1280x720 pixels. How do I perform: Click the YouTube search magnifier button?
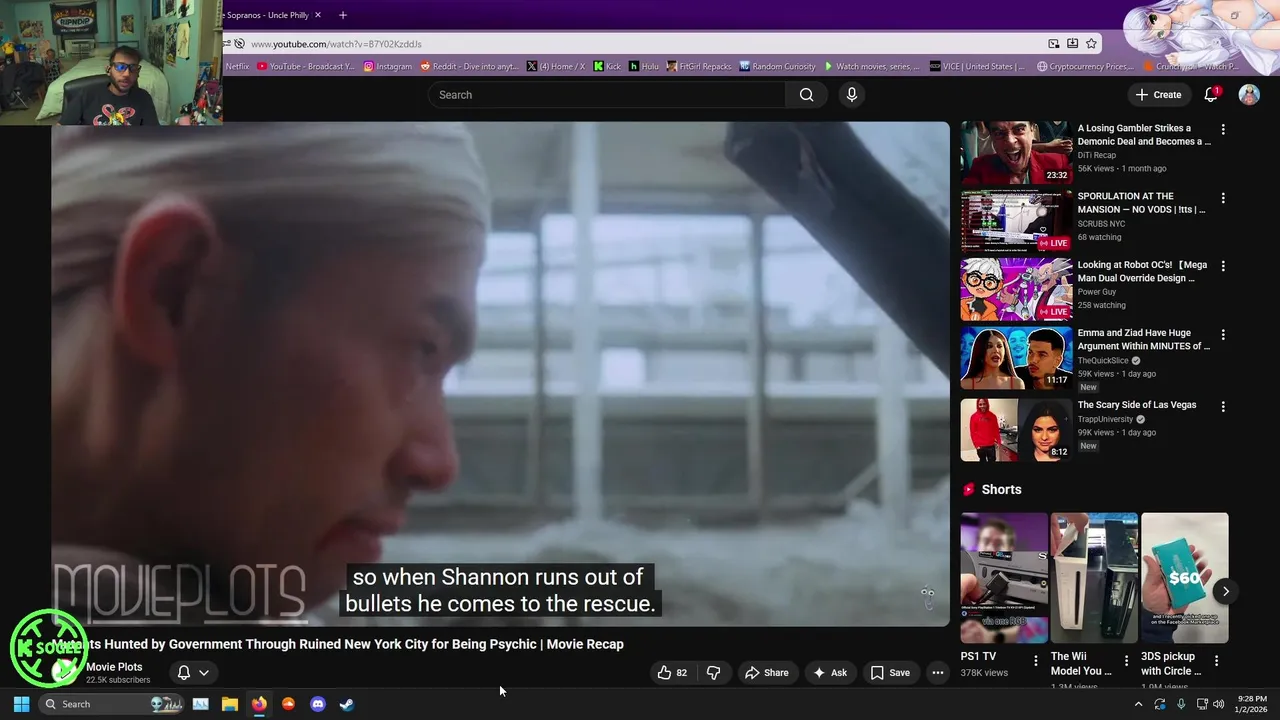(x=806, y=95)
